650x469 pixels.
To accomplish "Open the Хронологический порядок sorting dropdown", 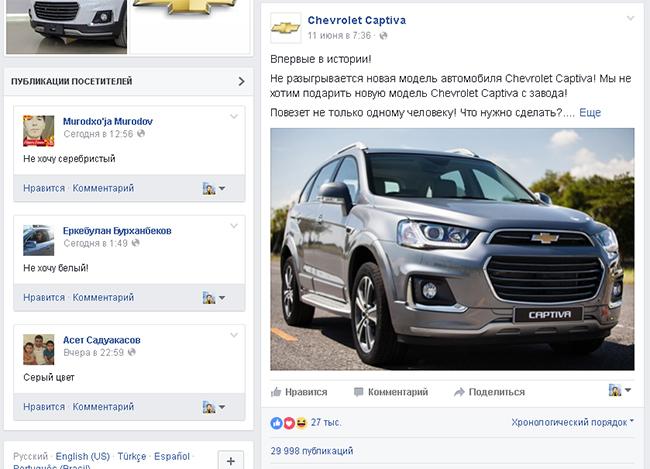I will (572, 422).
